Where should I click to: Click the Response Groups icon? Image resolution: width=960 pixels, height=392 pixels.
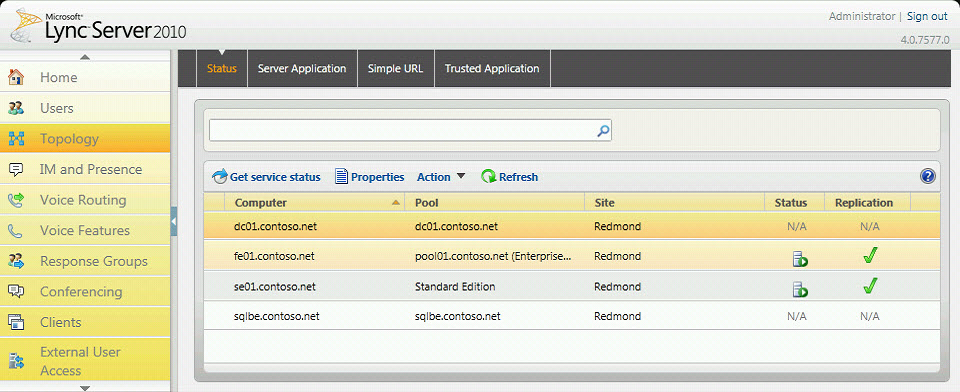coord(16,261)
